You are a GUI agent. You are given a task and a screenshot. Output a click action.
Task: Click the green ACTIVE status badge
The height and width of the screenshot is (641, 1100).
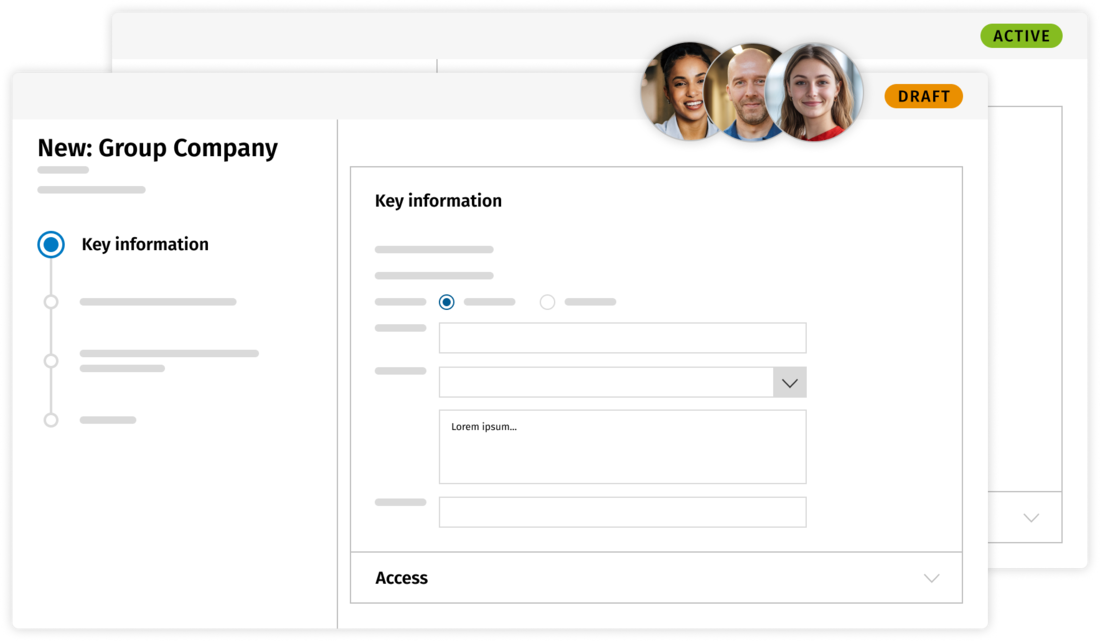click(x=1021, y=36)
